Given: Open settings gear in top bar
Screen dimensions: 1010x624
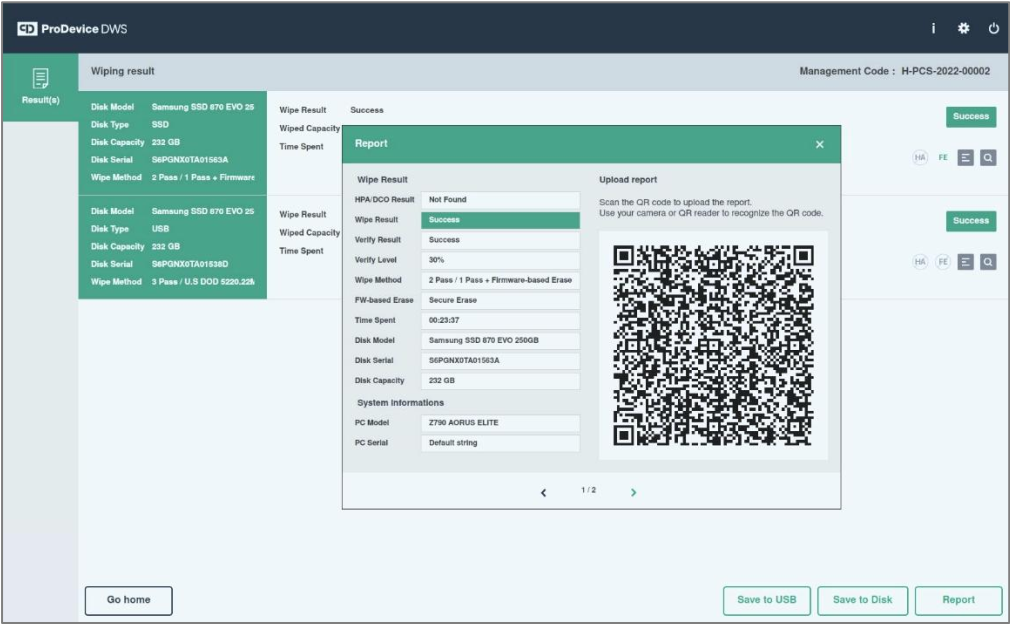Looking at the screenshot, I should point(963,28).
